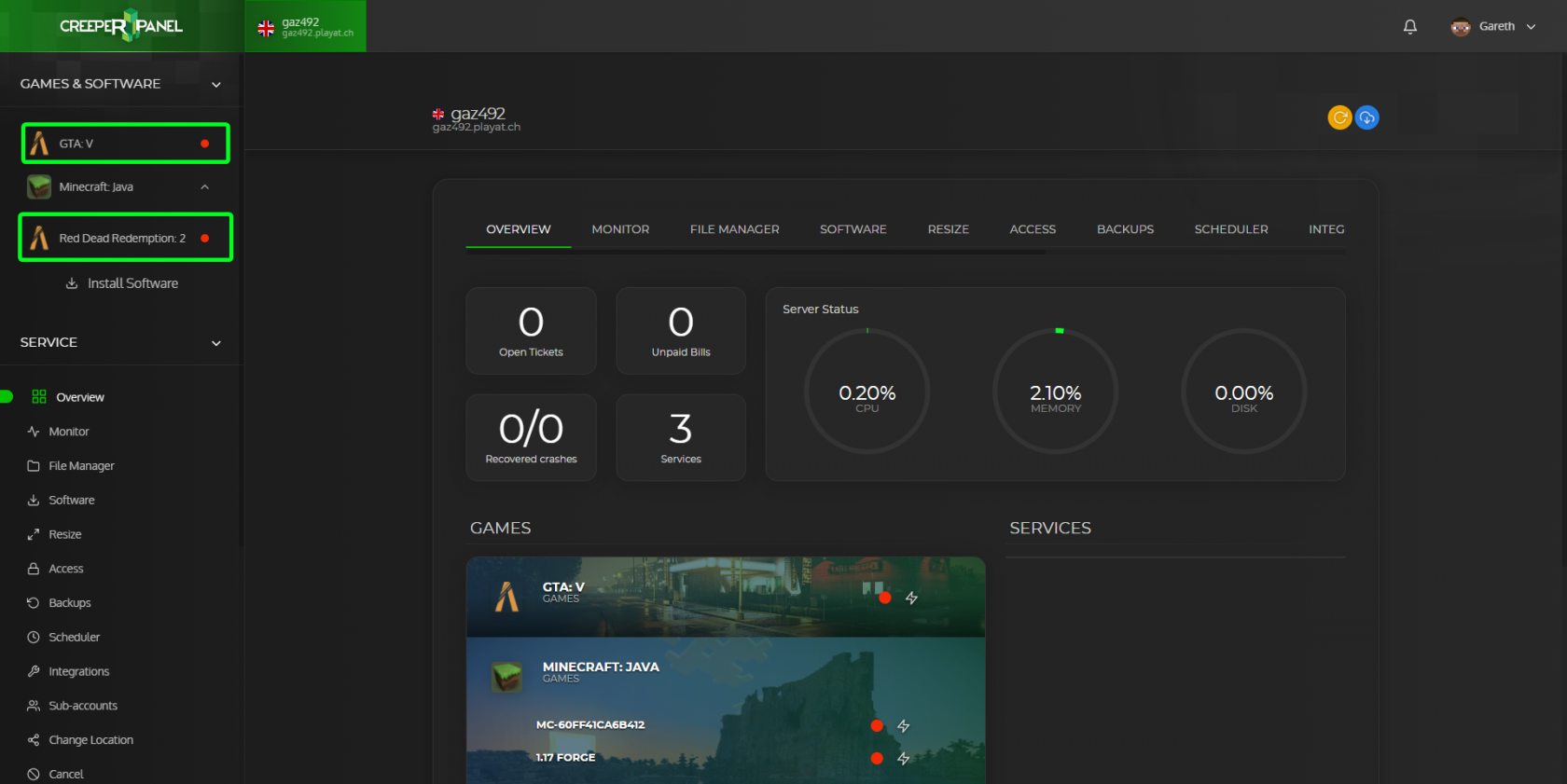Click the Recovered crashes card
Screen dimensions: 1567x784
click(x=531, y=437)
